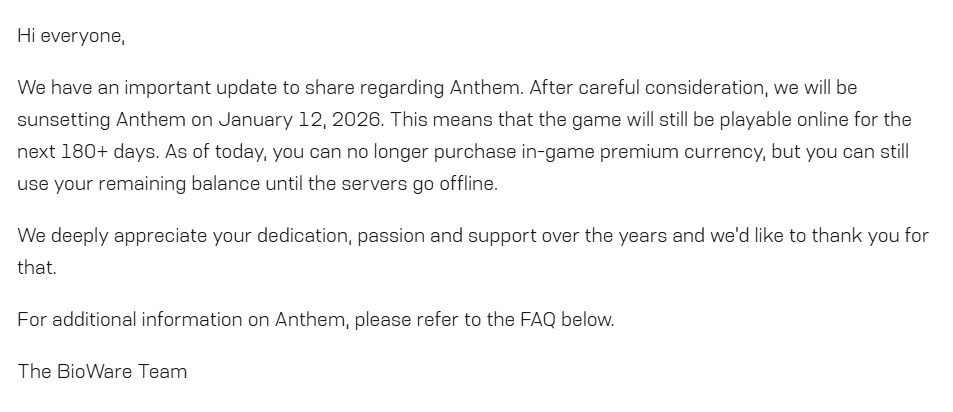The height and width of the screenshot is (412, 953).
Task: Click the word 'dedication'
Action: [304, 236]
